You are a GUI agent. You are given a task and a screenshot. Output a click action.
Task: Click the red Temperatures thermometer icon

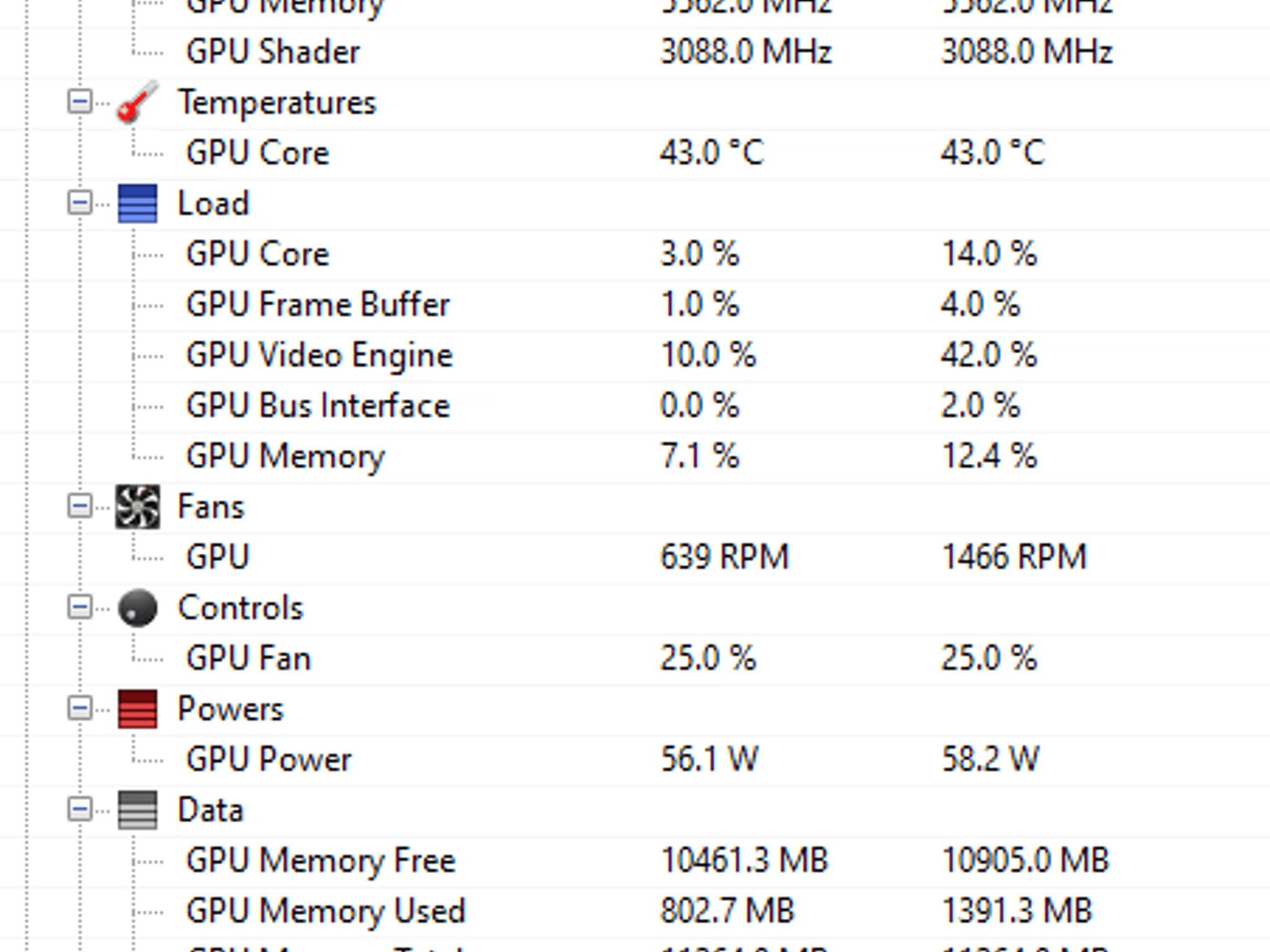pyautogui.click(x=136, y=103)
